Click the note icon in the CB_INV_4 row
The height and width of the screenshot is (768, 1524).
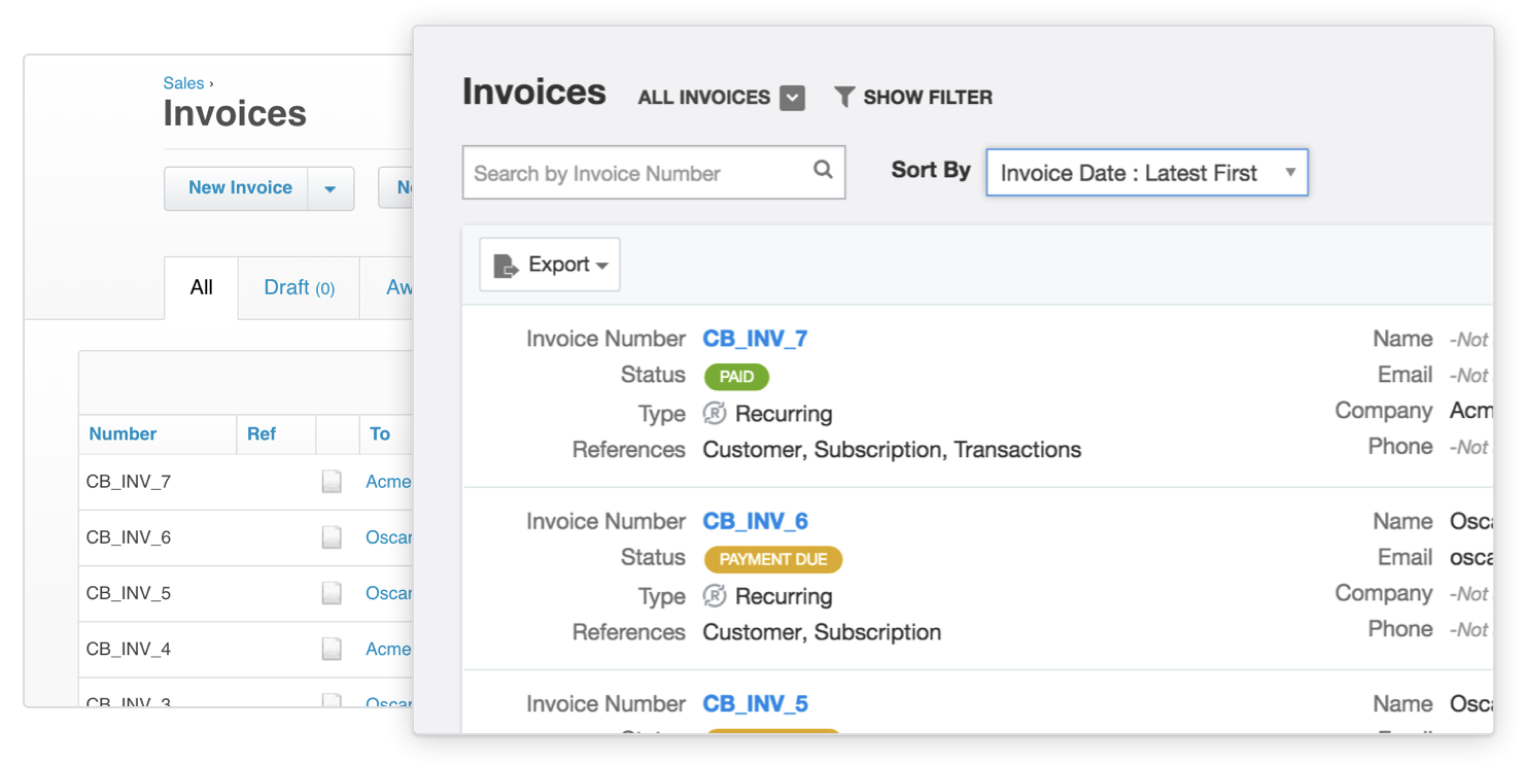click(332, 649)
